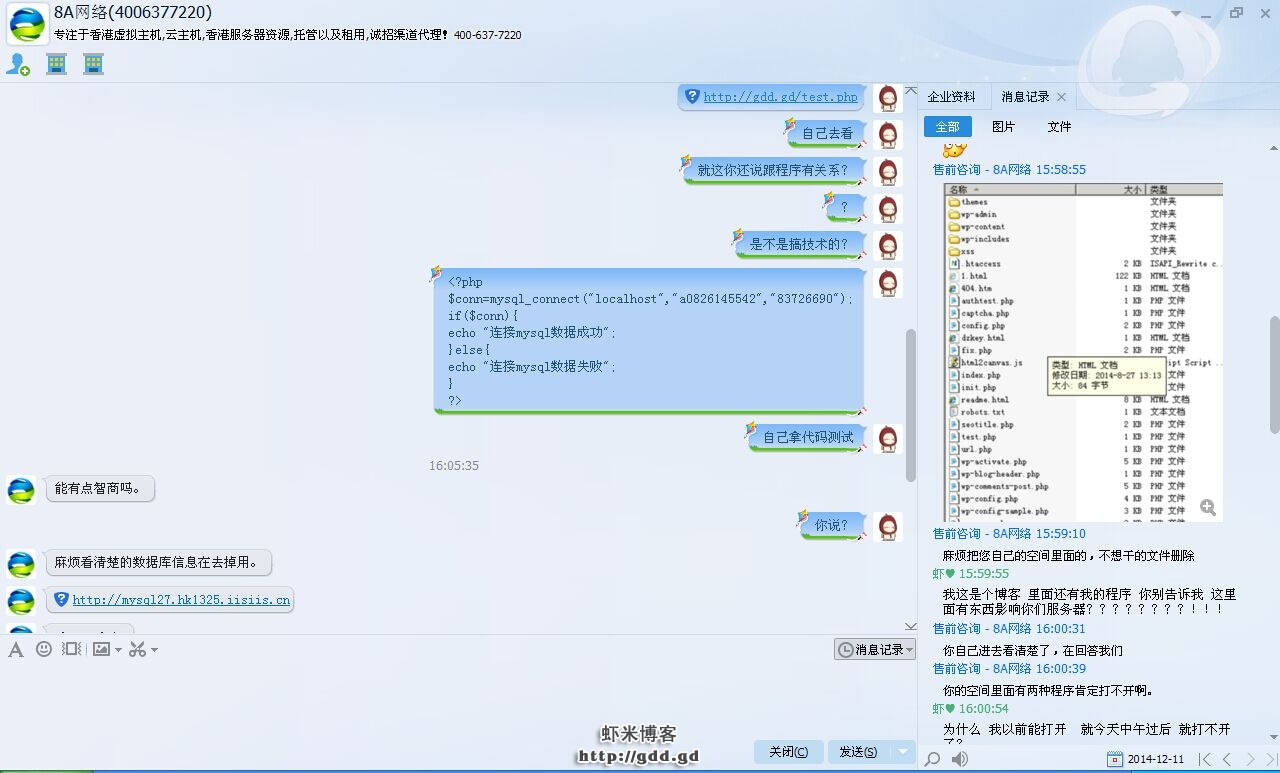Go to previous page of message history
The height and width of the screenshot is (773, 1280).
(x=1227, y=759)
